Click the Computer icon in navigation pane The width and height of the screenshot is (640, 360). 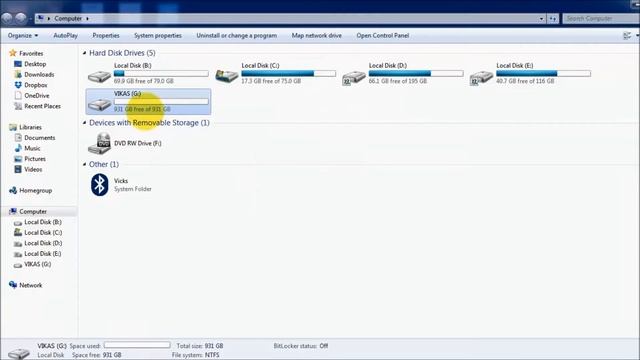coord(13,211)
